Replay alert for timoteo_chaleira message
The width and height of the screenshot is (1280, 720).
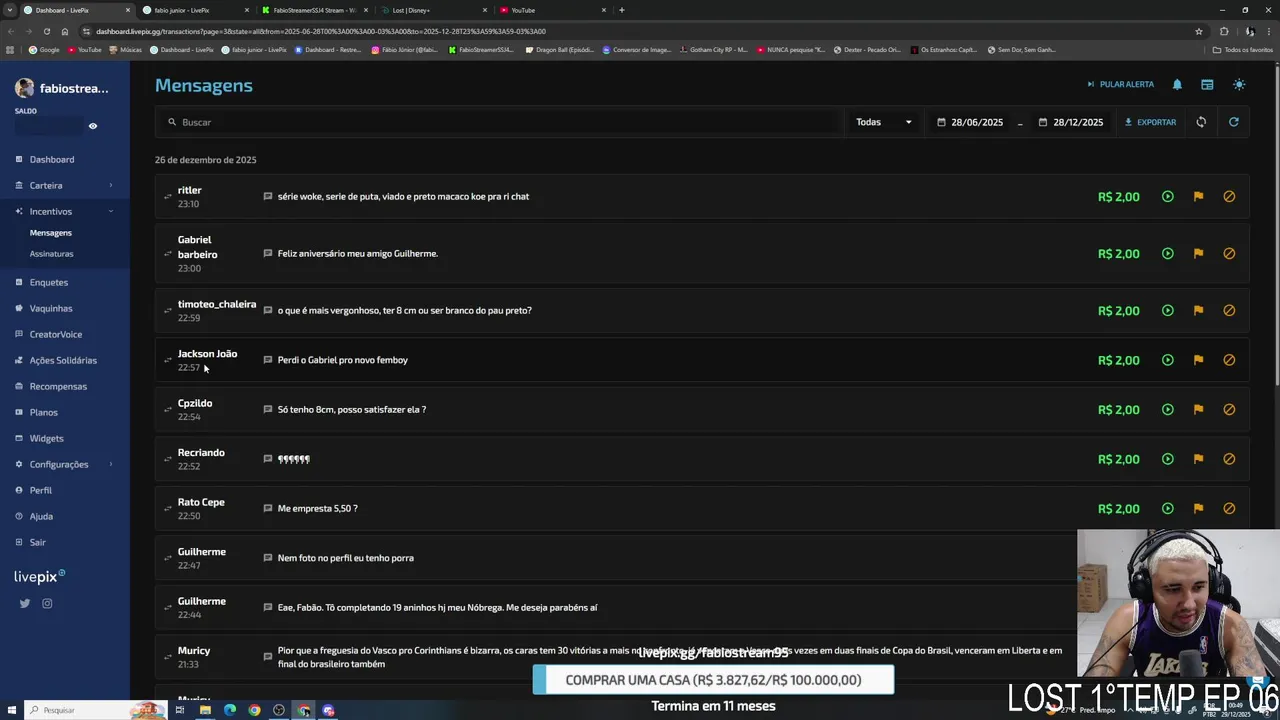point(1167,311)
